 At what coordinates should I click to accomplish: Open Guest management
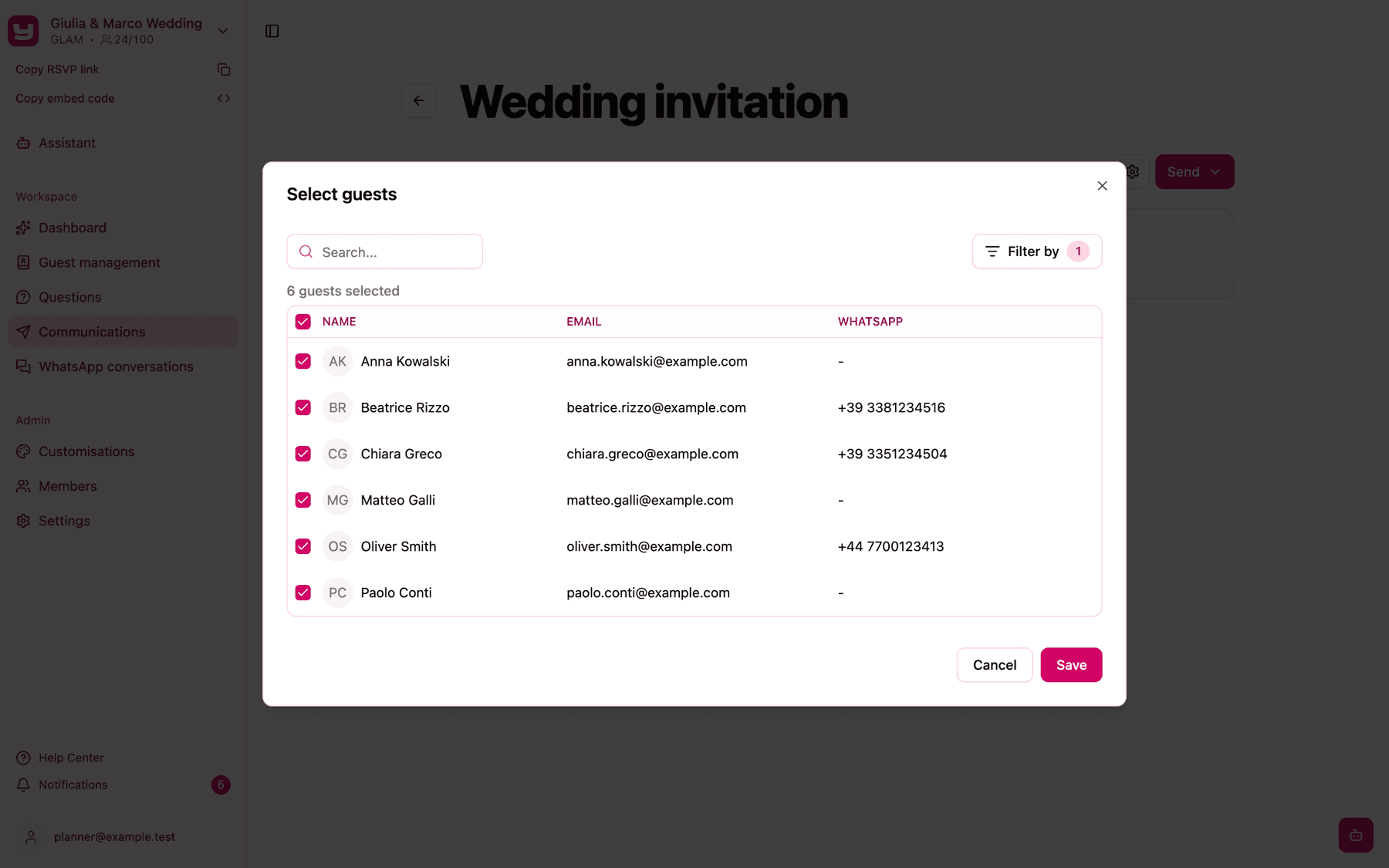point(123,262)
